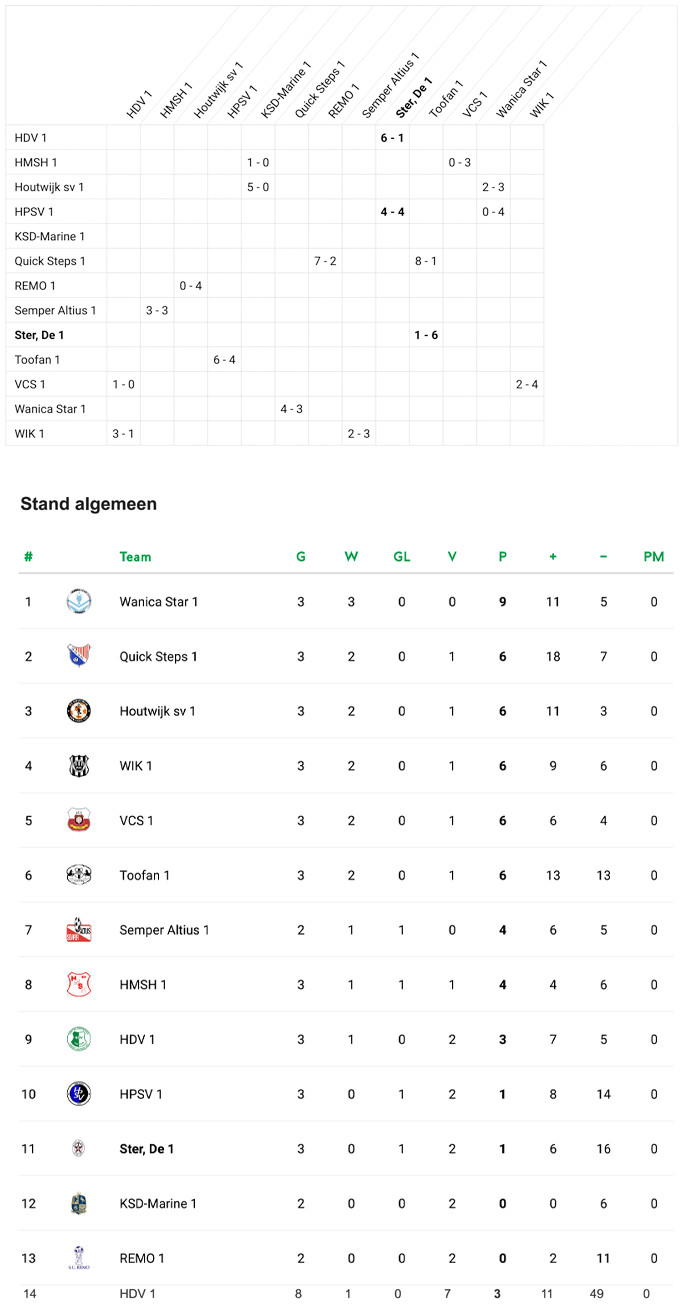The height and width of the screenshot is (1311, 684).
Task: Click the Wanica Star 1 club logo
Action: pos(79,602)
